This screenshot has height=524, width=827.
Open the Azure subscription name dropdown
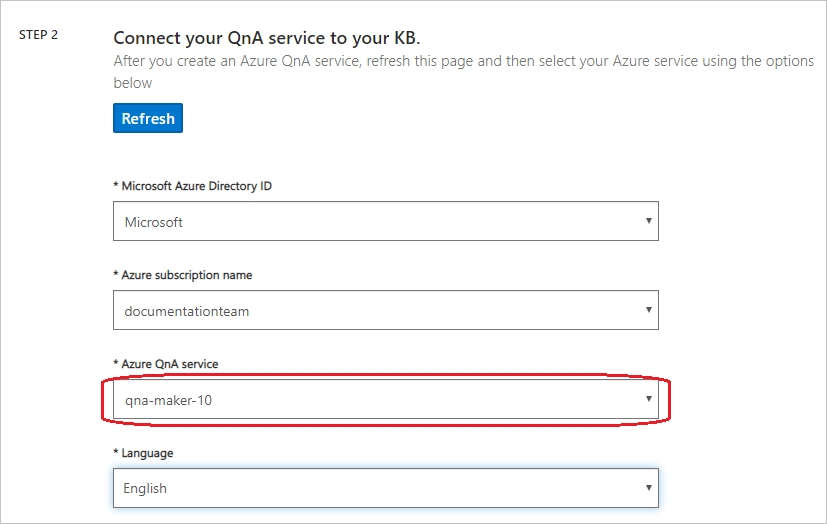click(386, 310)
